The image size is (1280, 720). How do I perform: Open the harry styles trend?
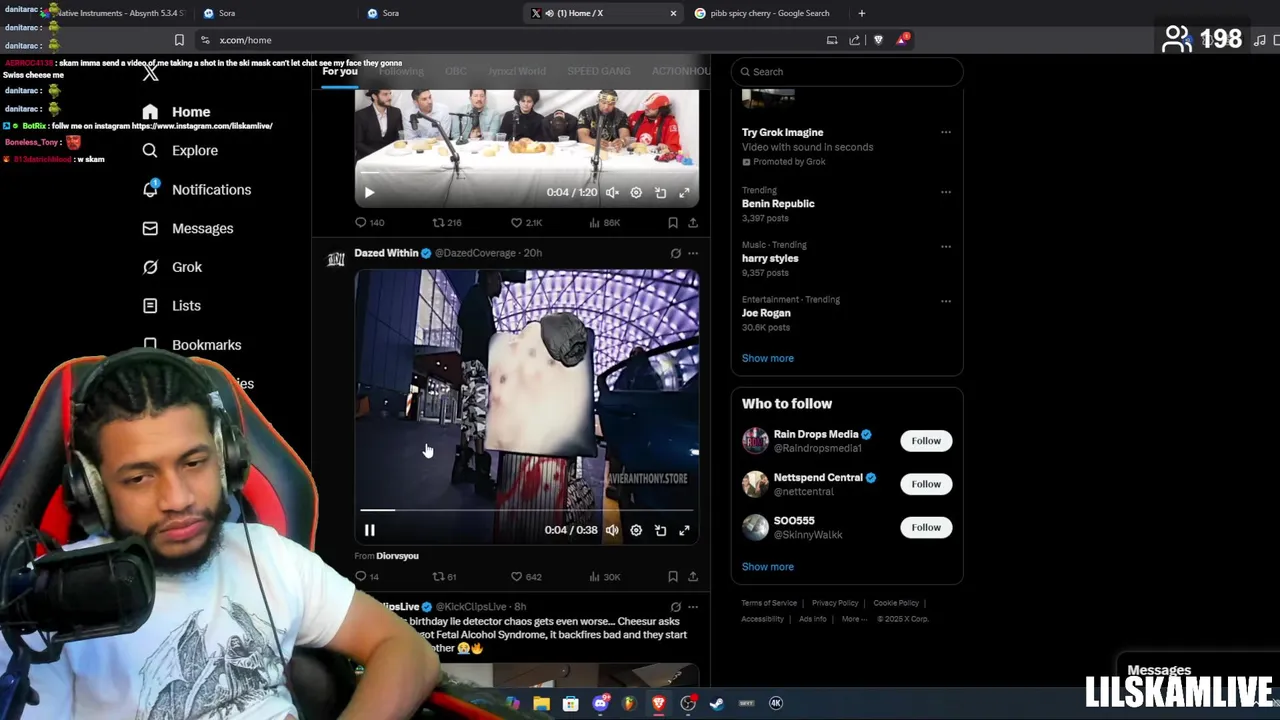(770, 258)
